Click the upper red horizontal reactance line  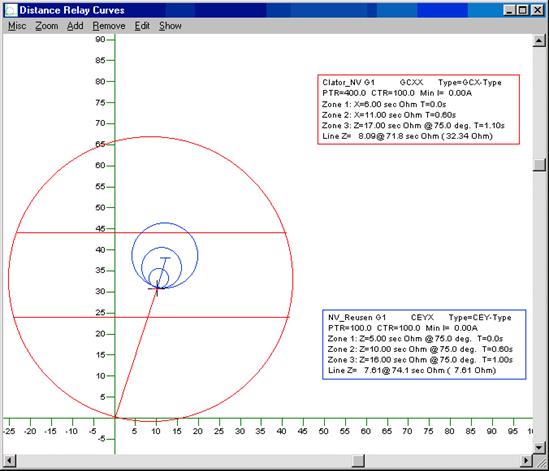point(151,233)
